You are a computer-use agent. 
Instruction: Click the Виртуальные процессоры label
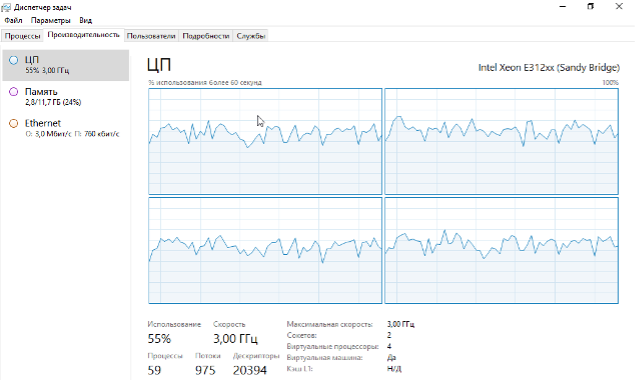click(x=333, y=347)
